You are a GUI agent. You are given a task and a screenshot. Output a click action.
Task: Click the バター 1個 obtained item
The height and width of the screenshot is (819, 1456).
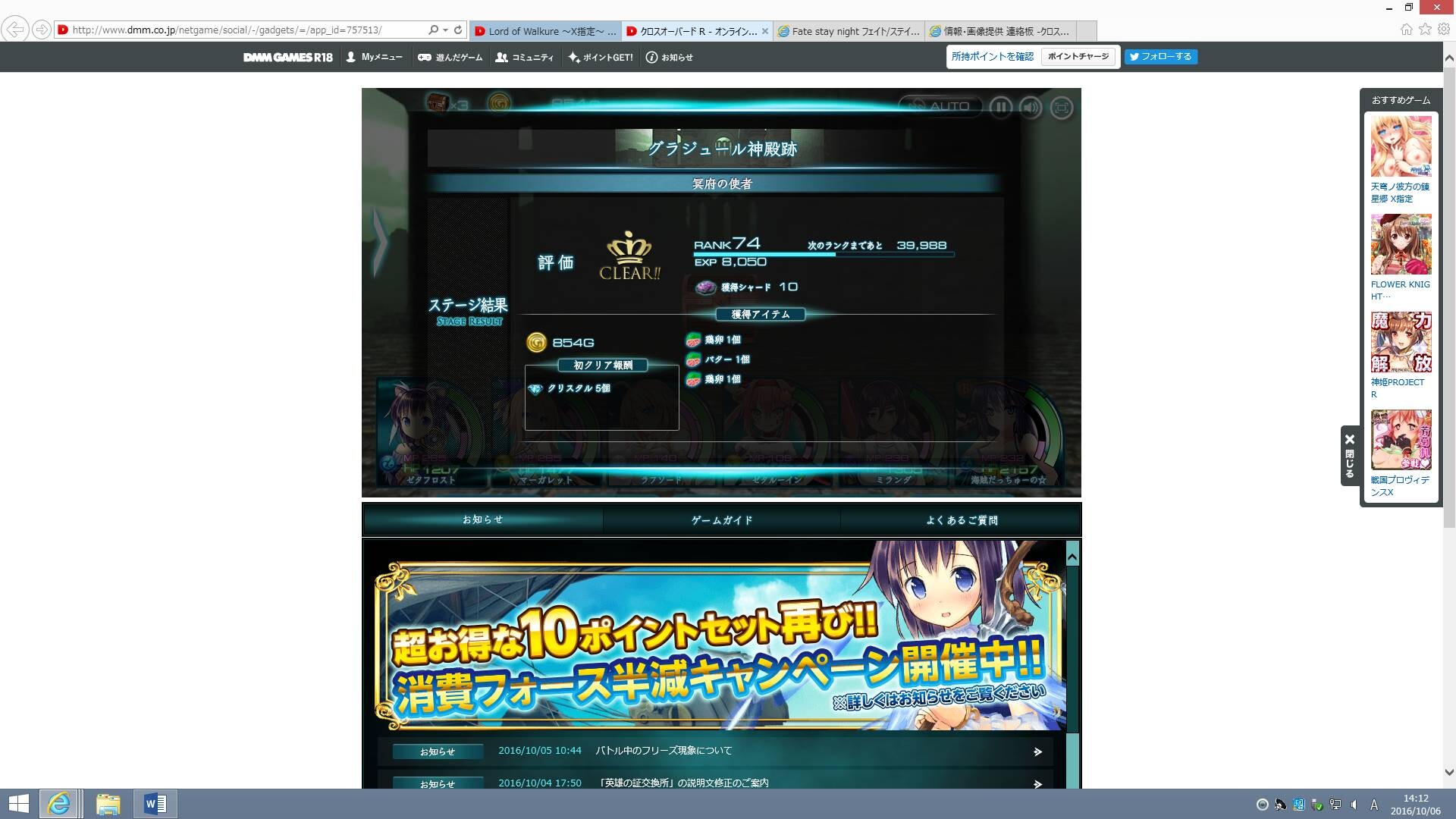pyautogui.click(x=717, y=359)
